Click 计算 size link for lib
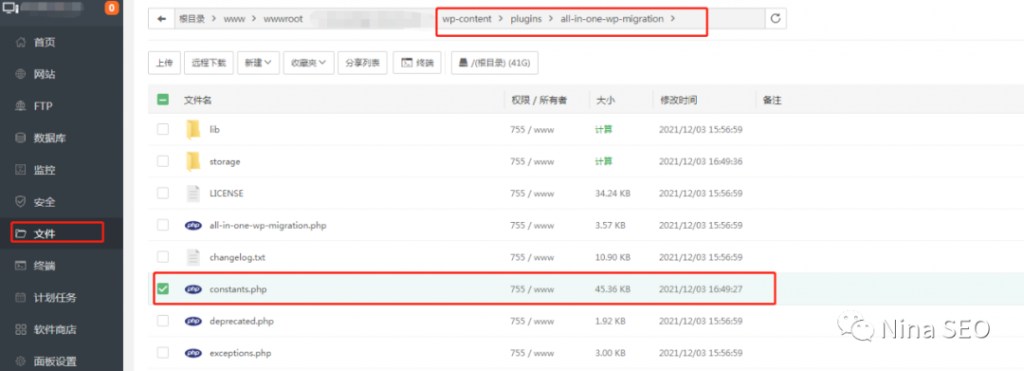 click(x=603, y=129)
